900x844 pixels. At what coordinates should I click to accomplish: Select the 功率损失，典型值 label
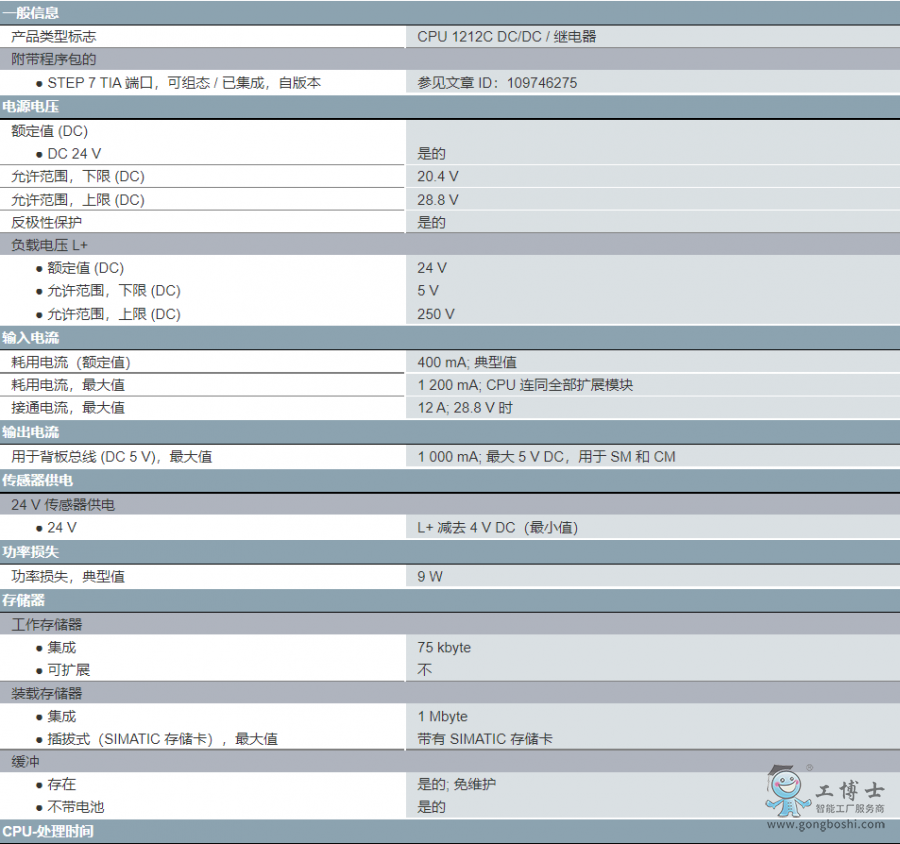click(68, 576)
